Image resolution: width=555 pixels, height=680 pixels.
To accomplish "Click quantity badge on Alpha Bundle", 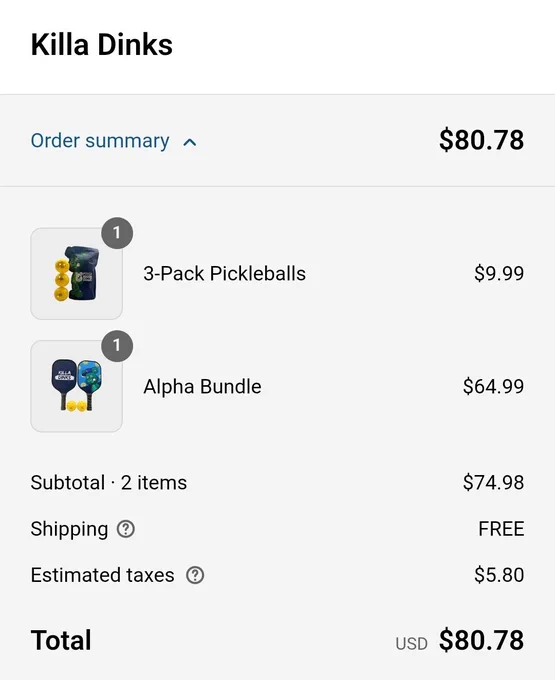I will [117, 346].
